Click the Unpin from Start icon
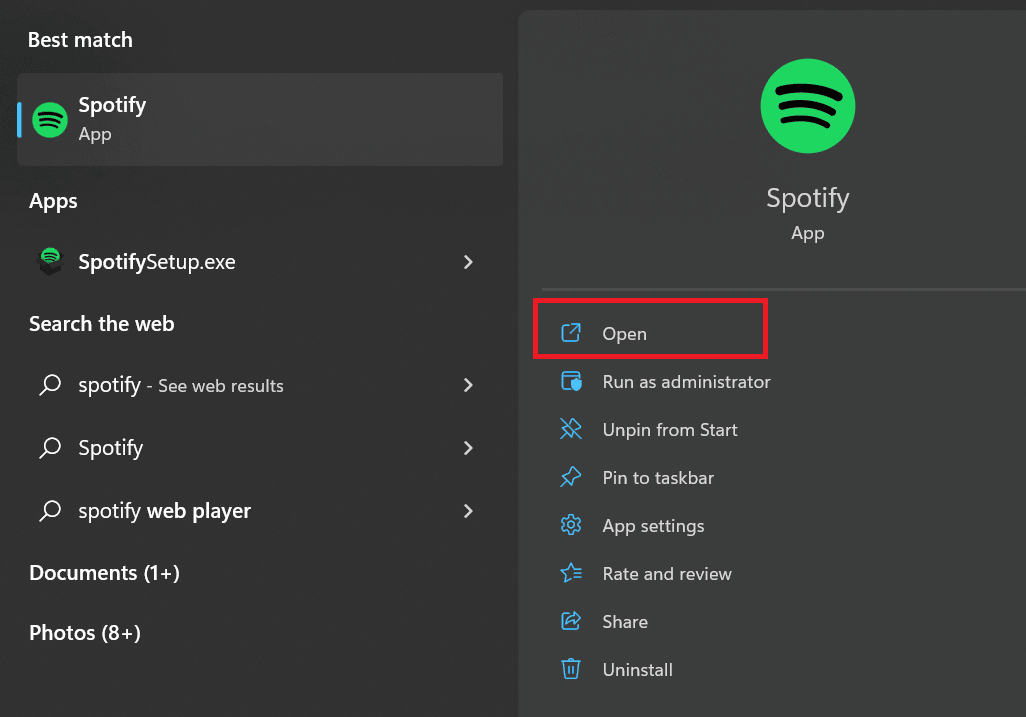Viewport: 1026px width, 717px height. click(x=571, y=429)
